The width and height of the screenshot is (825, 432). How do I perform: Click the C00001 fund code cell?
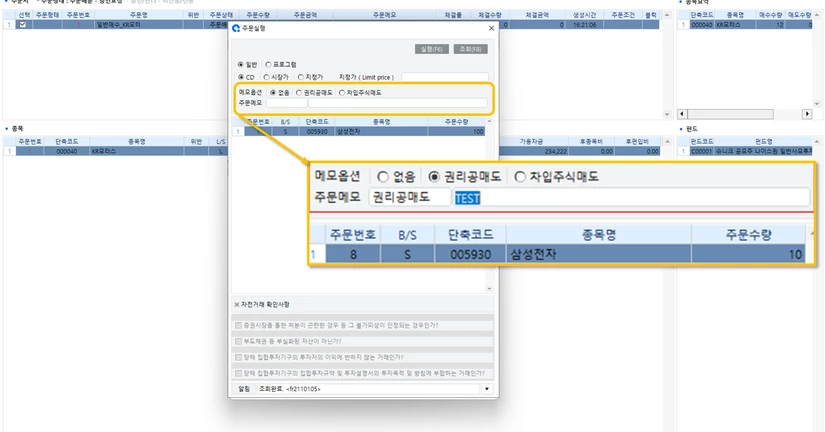point(701,151)
